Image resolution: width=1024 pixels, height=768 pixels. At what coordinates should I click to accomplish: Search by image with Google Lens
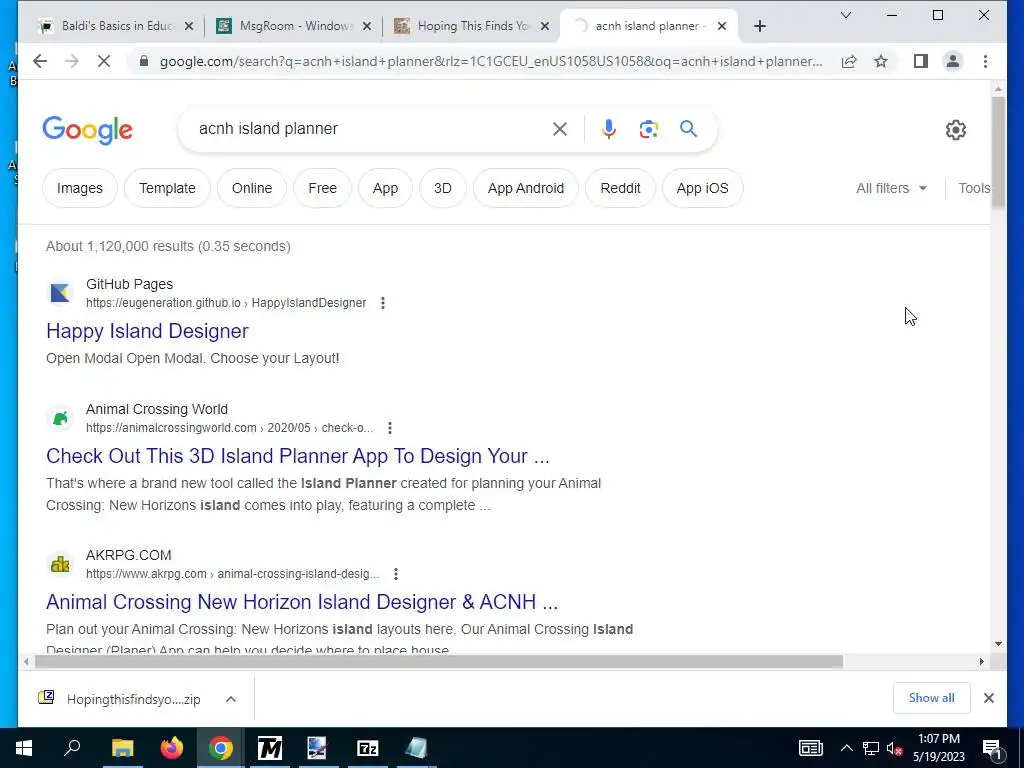(x=648, y=129)
